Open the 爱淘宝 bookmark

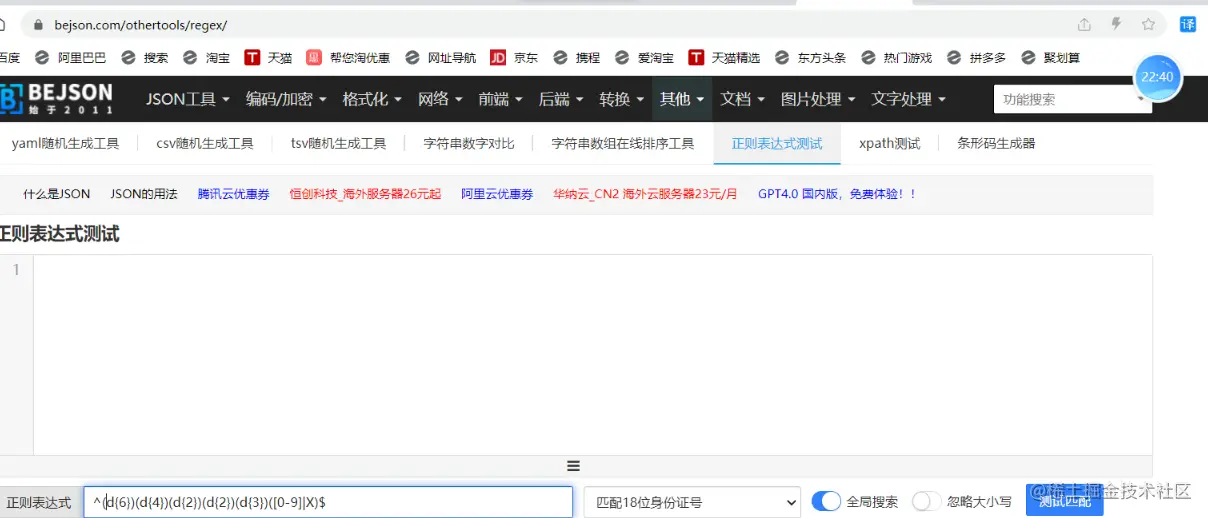click(x=645, y=58)
